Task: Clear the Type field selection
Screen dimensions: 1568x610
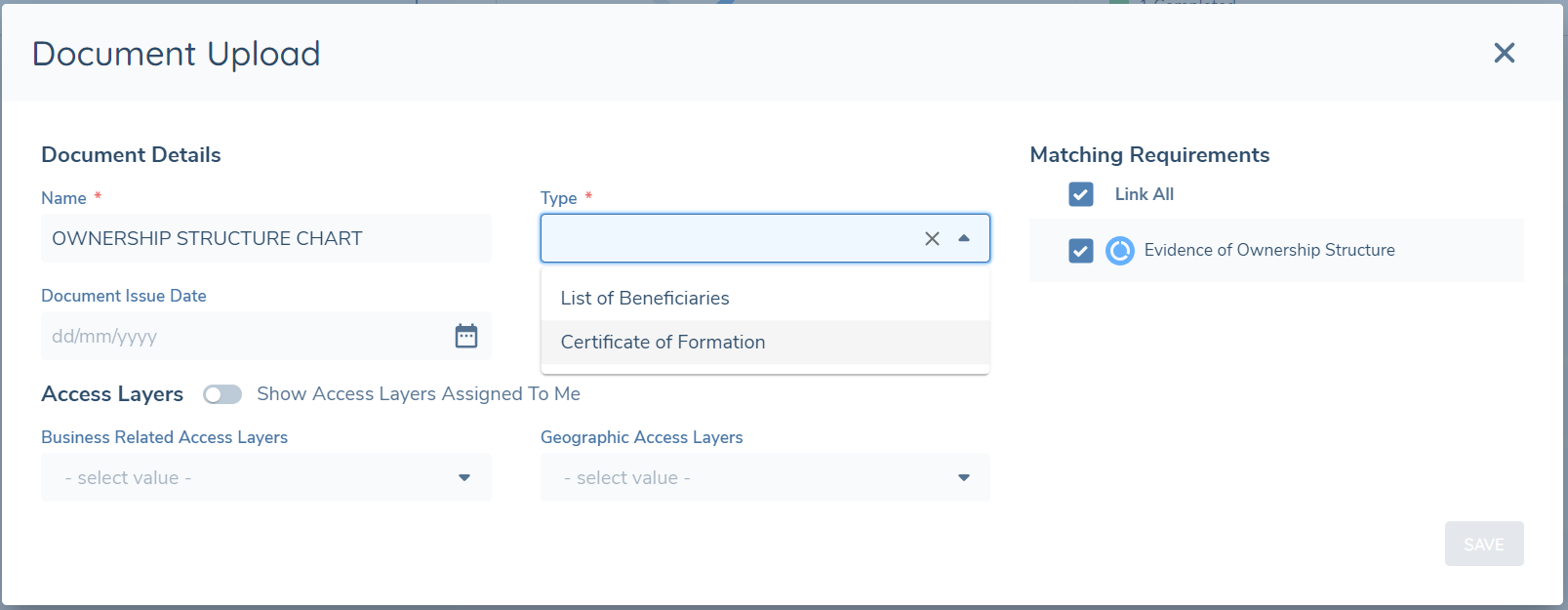Action: click(932, 239)
